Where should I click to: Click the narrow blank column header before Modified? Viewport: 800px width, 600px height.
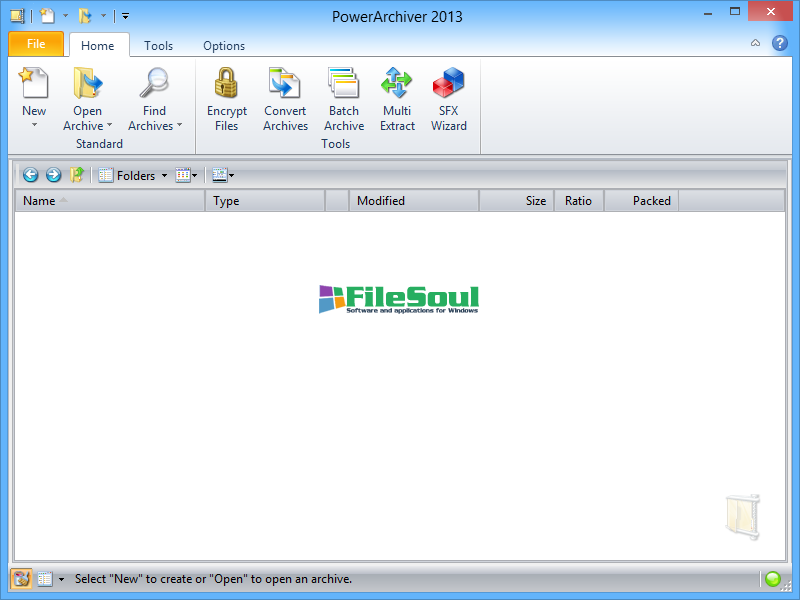tap(337, 201)
